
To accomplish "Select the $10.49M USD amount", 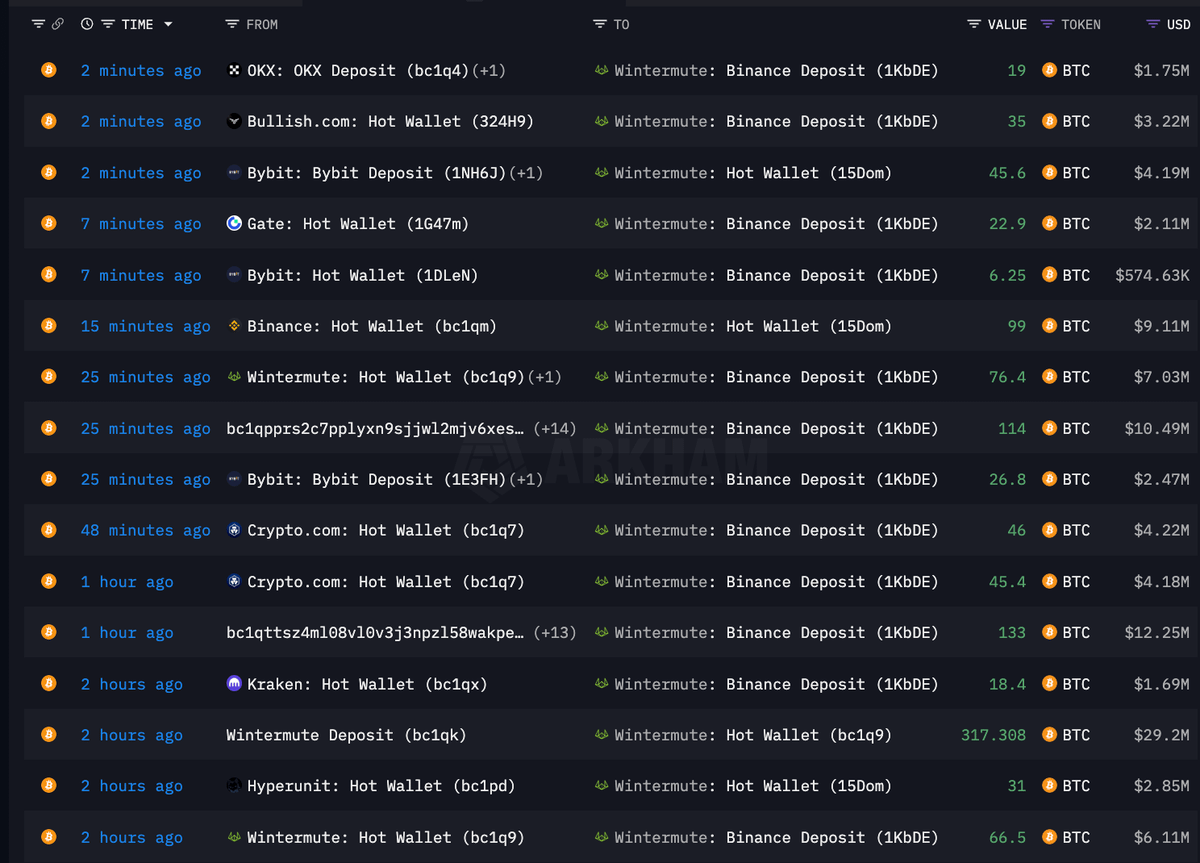I will tap(1157, 428).
